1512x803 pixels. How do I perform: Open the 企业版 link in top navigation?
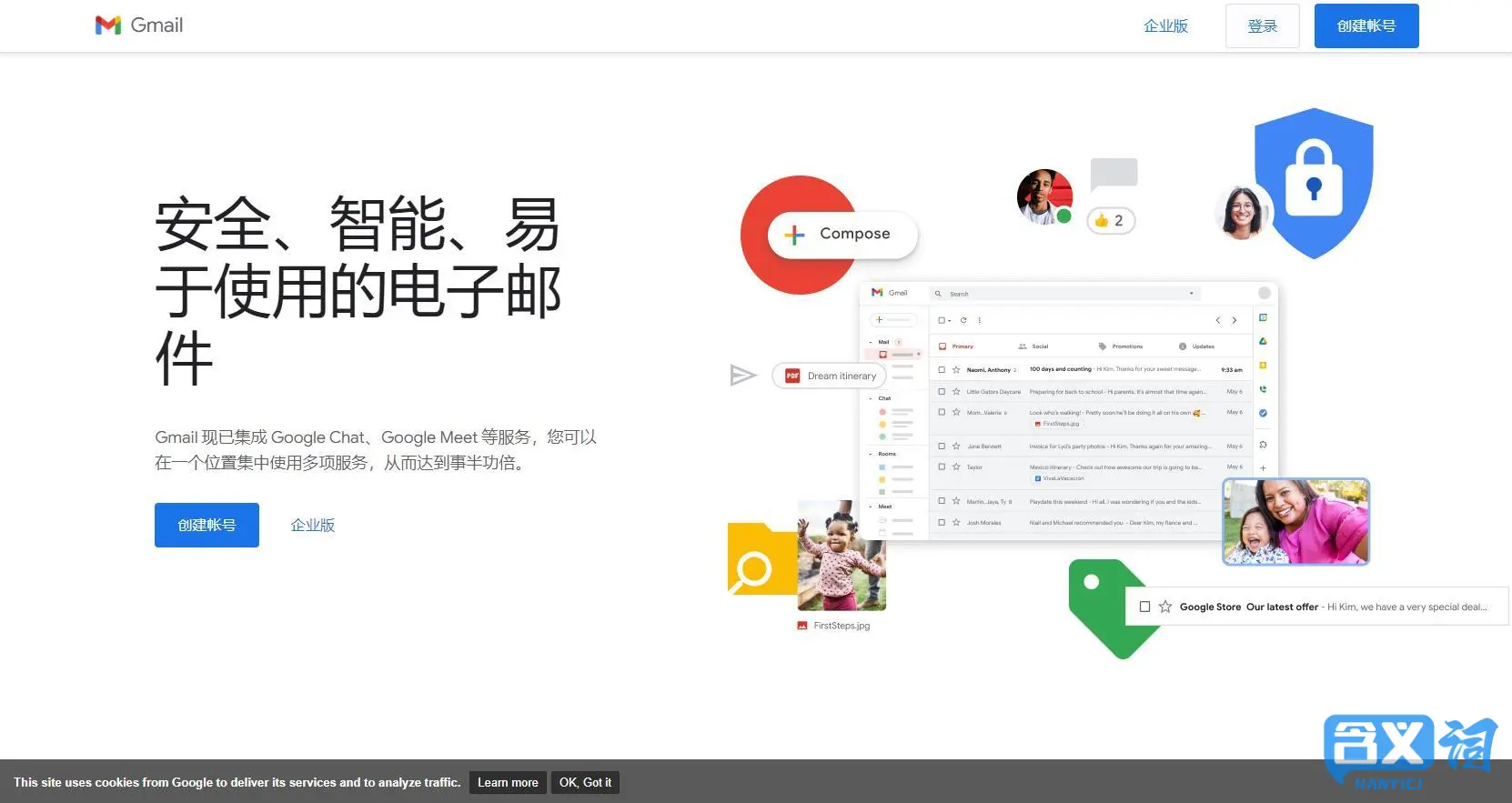pos(1165,25)
